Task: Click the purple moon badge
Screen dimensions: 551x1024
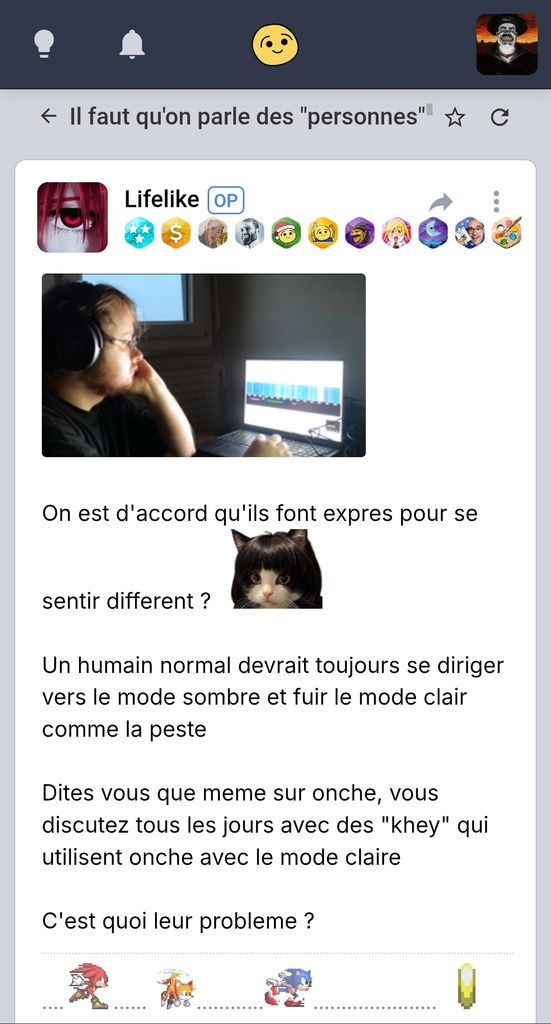Action: coord(433,232)
